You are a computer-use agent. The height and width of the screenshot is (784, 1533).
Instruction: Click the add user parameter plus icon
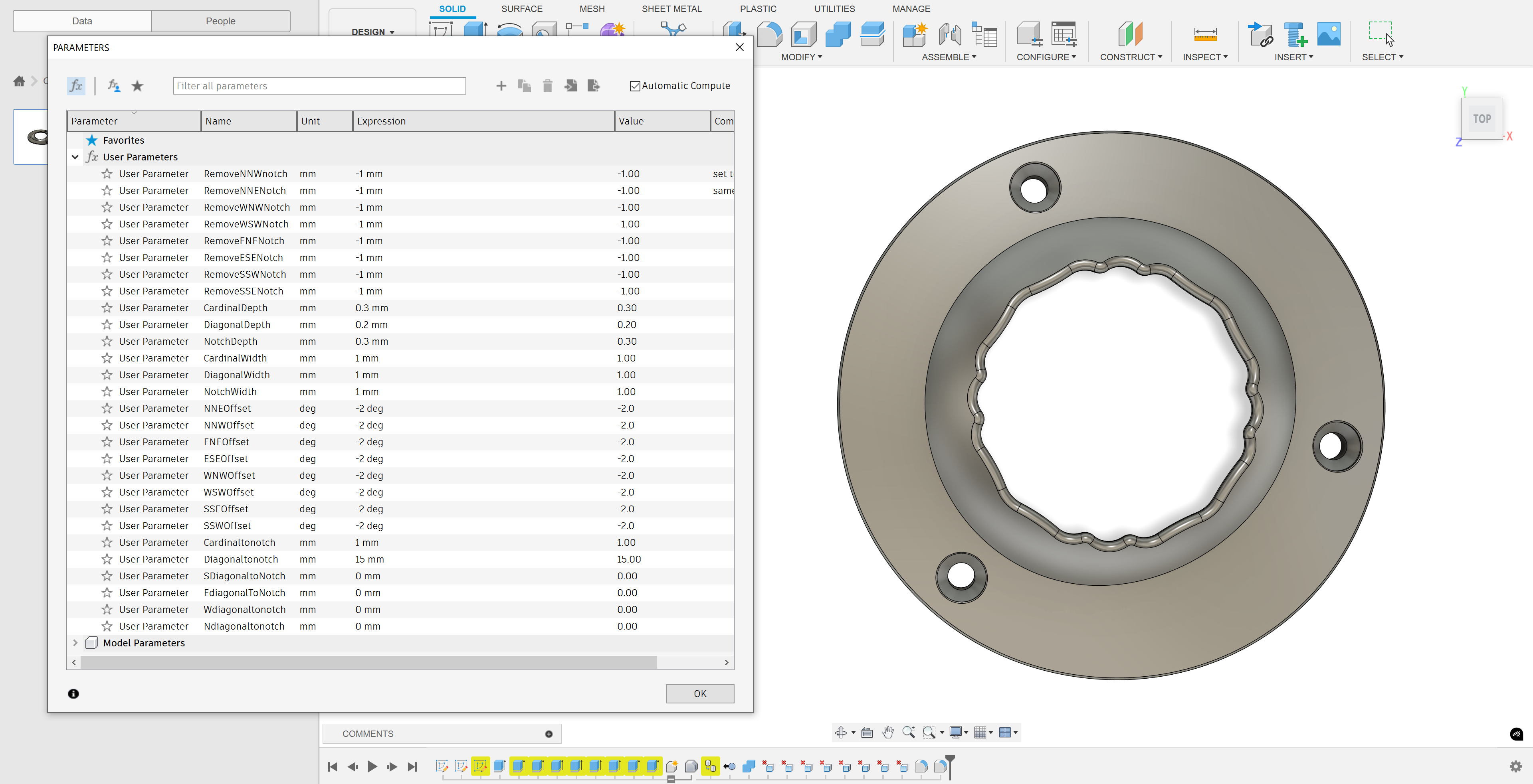point(501,86)
